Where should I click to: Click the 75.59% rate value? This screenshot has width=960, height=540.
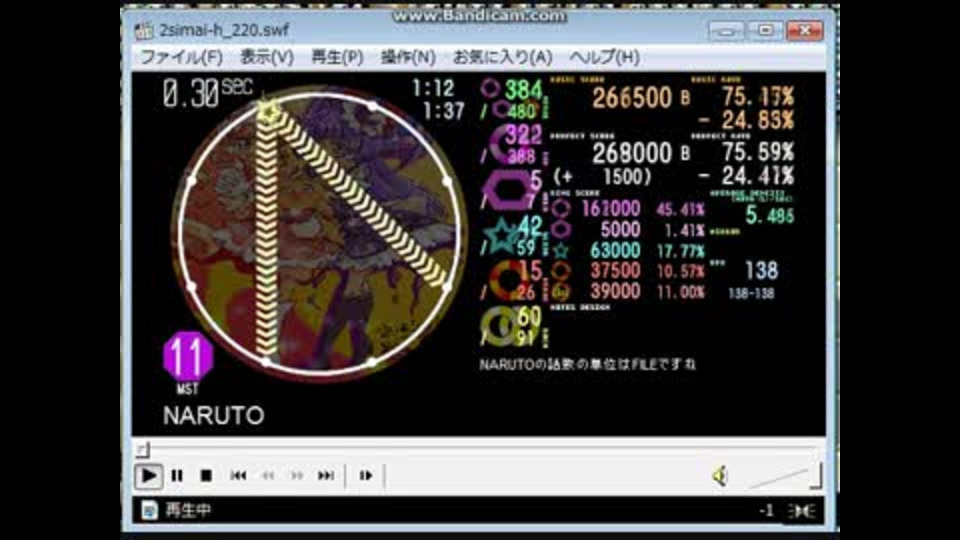(x=758, y=152)
